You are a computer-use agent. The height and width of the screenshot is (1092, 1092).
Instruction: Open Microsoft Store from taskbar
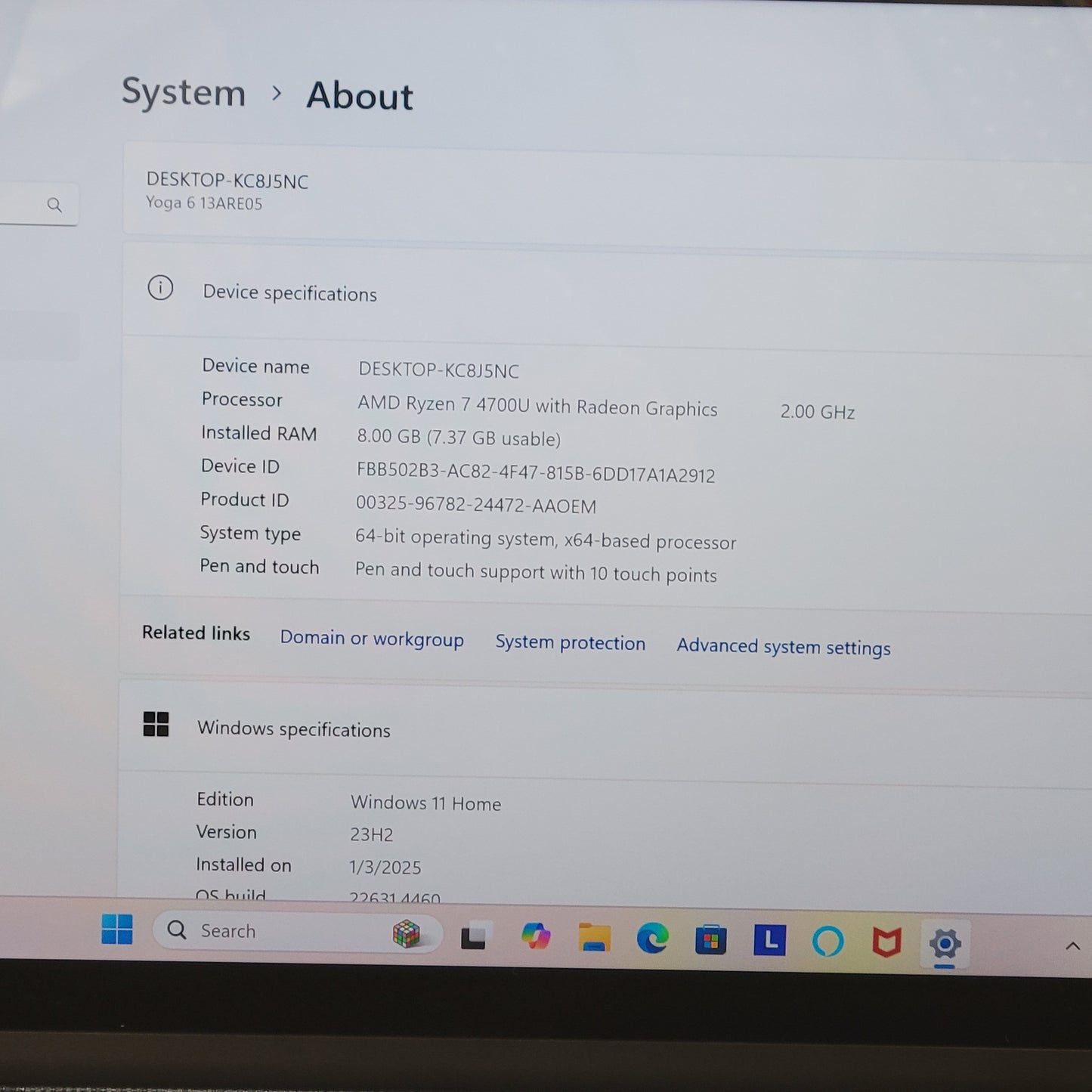pyautogui.click(x=710, y=940)
